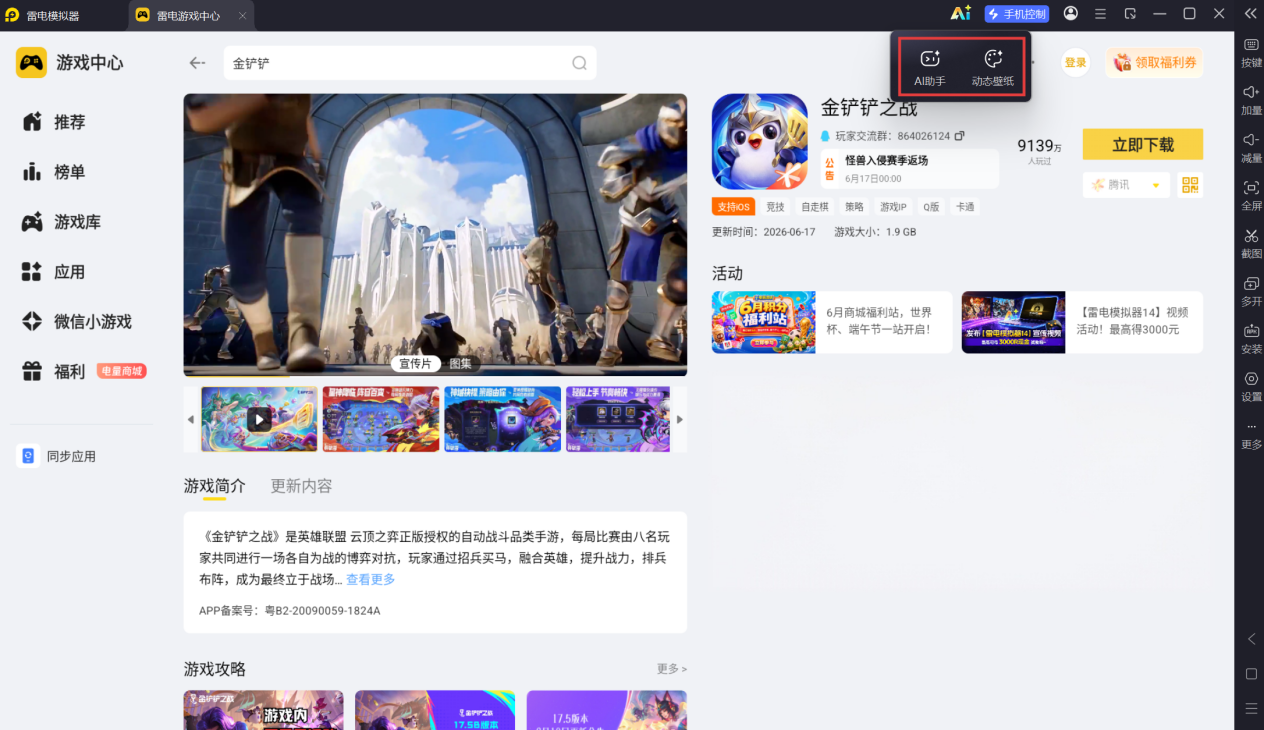
Task: Click the Android back arrow in sidebar
Action: click(1251, 639)
